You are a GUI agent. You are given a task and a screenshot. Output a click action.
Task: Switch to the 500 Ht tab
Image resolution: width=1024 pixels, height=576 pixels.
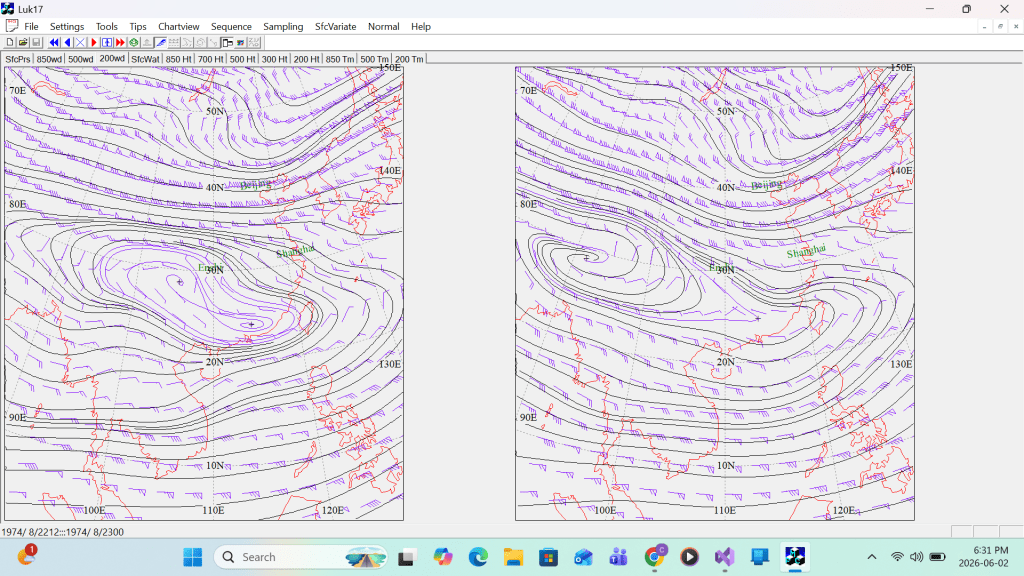click(242, 59)
